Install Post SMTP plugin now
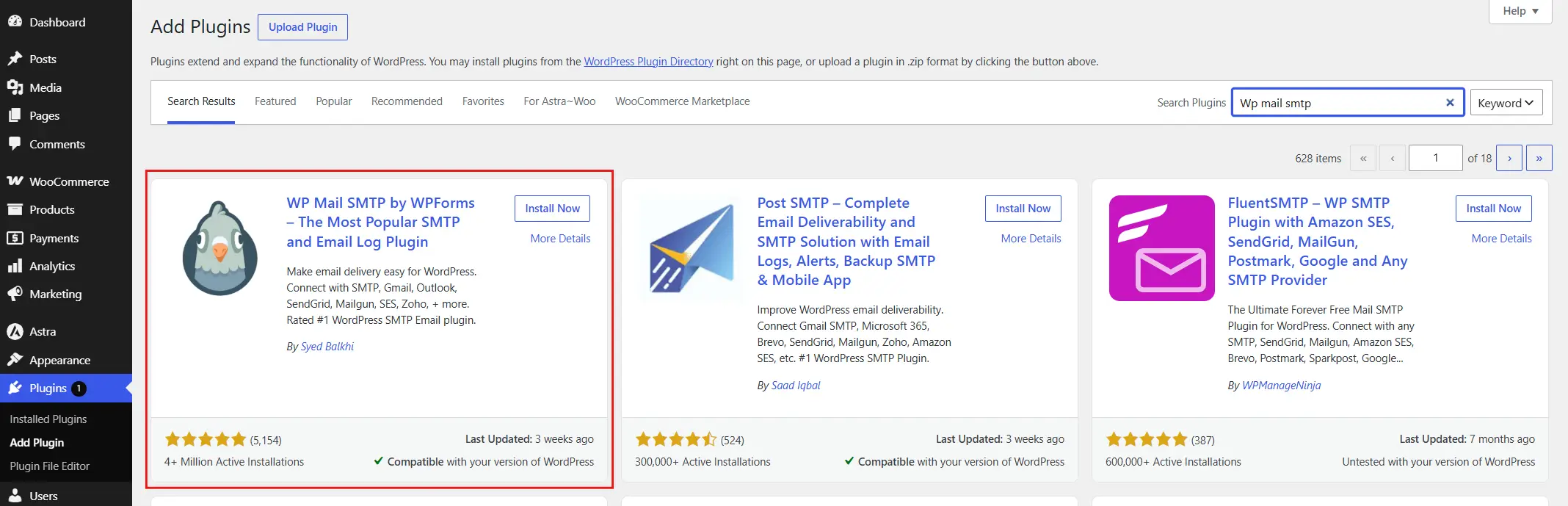This screenshot has height=506, width=1568. tap(1023, 209)
